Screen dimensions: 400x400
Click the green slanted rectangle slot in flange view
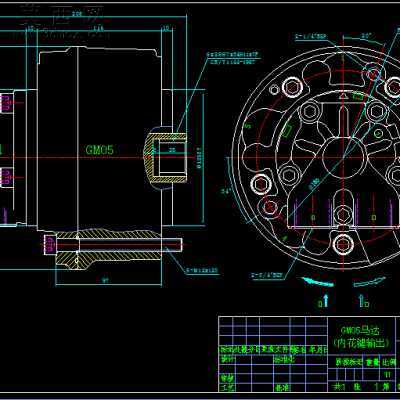(x=287, y=131)
